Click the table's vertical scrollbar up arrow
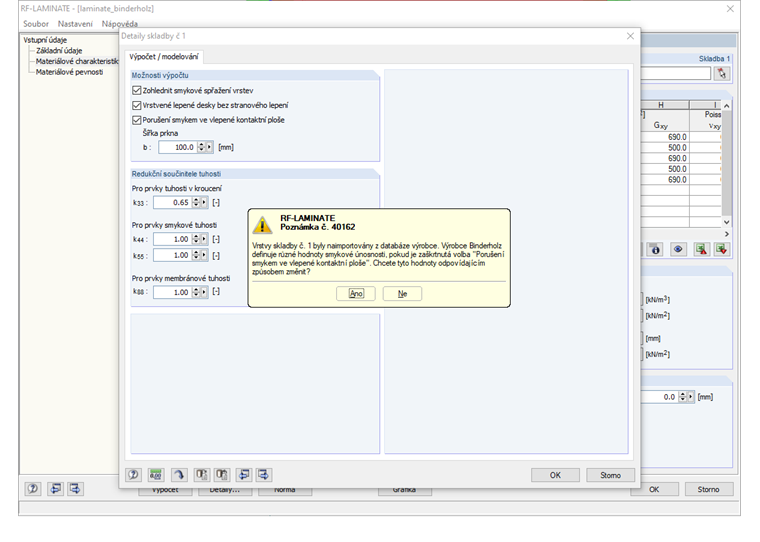The height and width of the screenshot is (542, 760). click(727, 106)
